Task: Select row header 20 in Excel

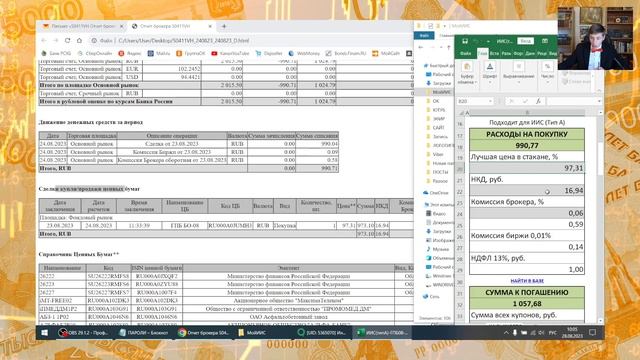Action: click(460, 169)
